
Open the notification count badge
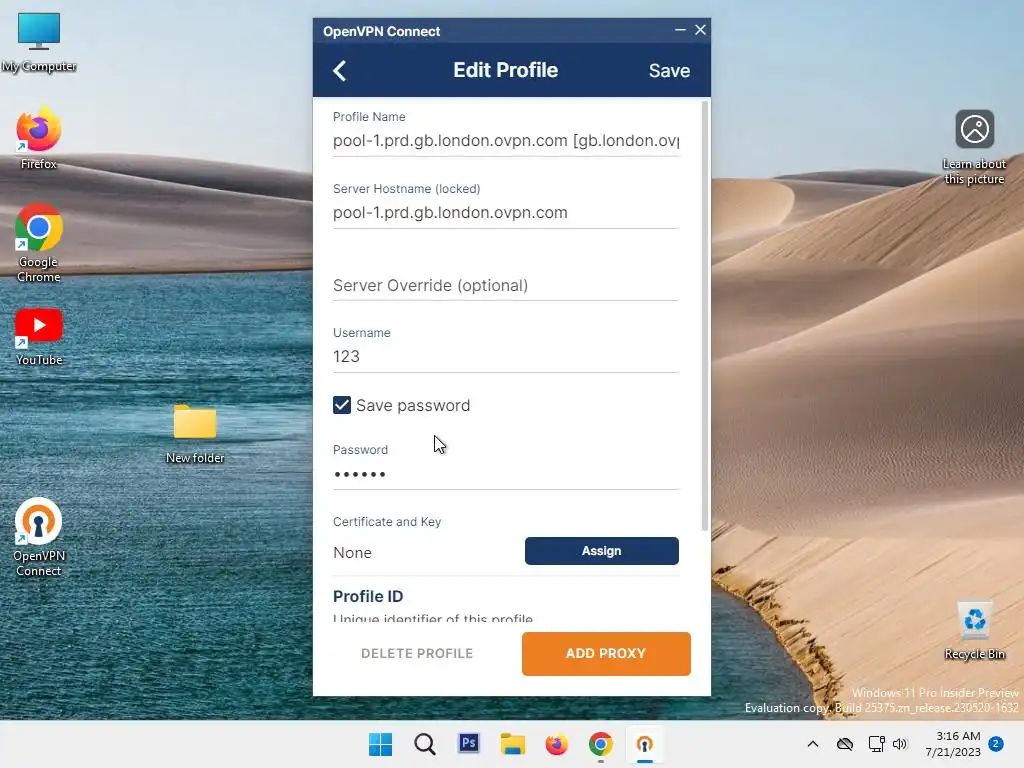[x=996, y=743]
